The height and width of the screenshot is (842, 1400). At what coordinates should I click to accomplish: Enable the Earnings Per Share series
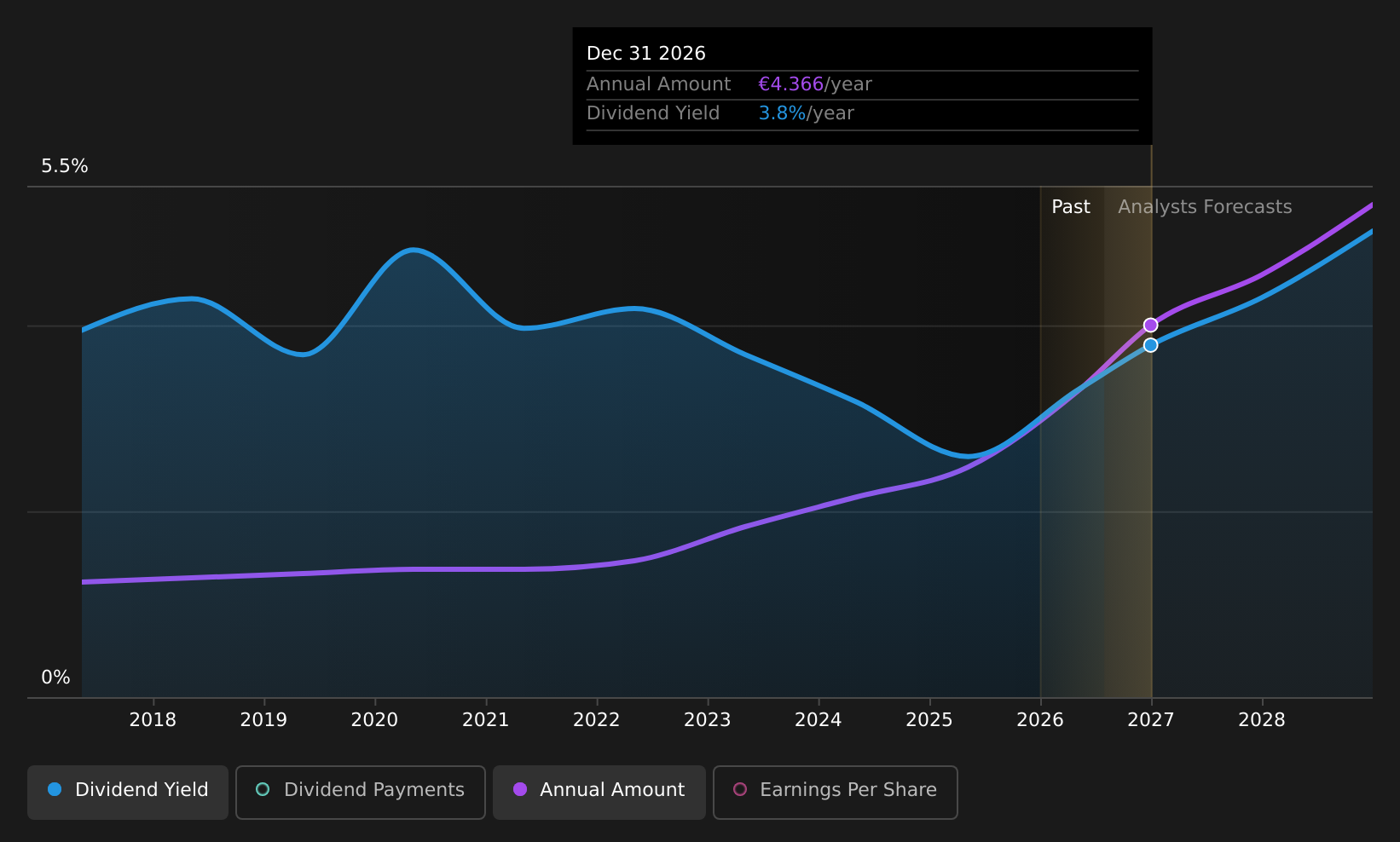point(836,793)
